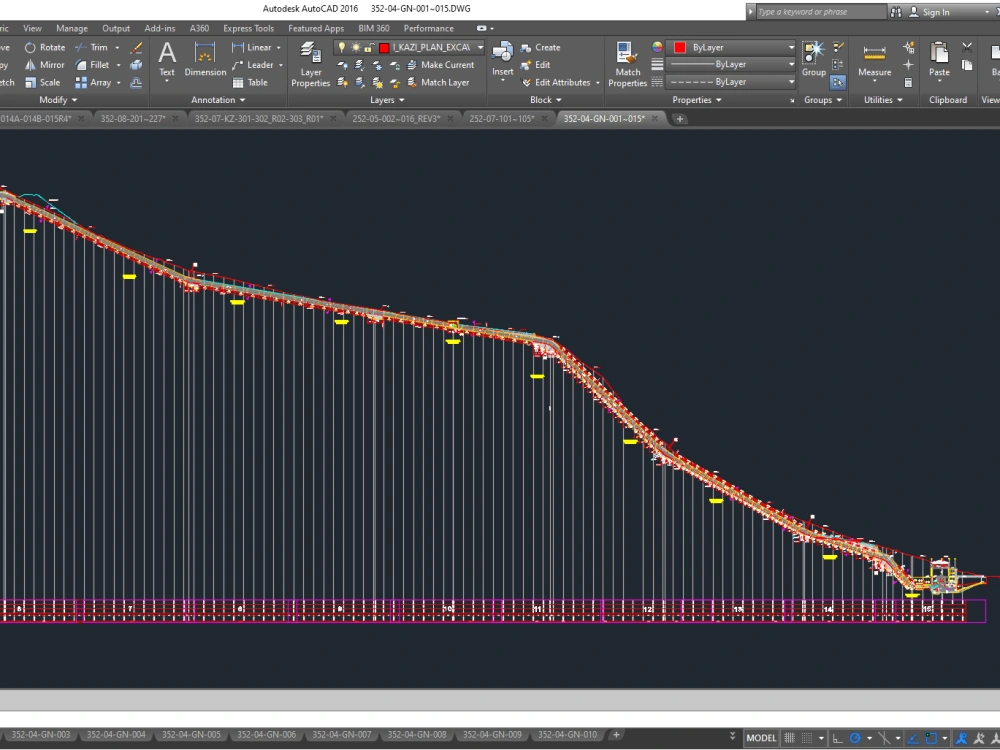Click the Paste icon in Clipboard panel

[937, 55]
